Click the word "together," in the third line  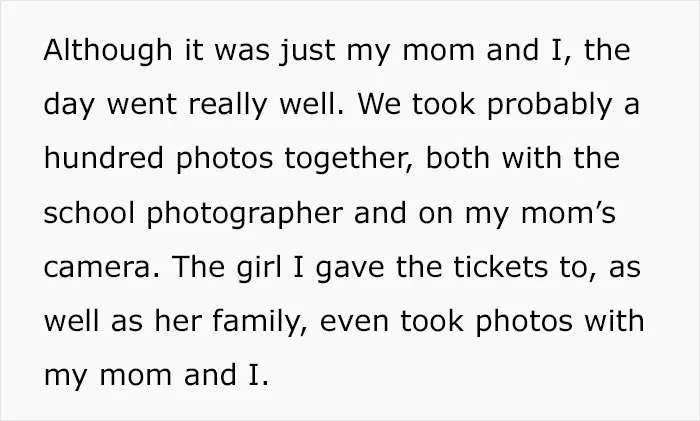click(x=349, y=160)
